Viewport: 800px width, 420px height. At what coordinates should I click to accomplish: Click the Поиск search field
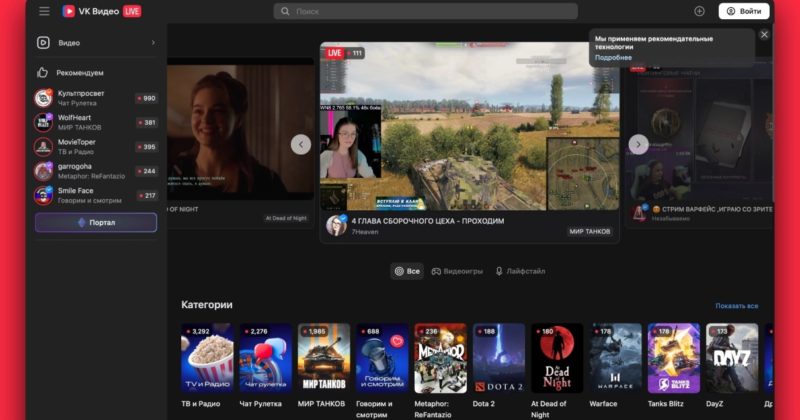[425, 11]
